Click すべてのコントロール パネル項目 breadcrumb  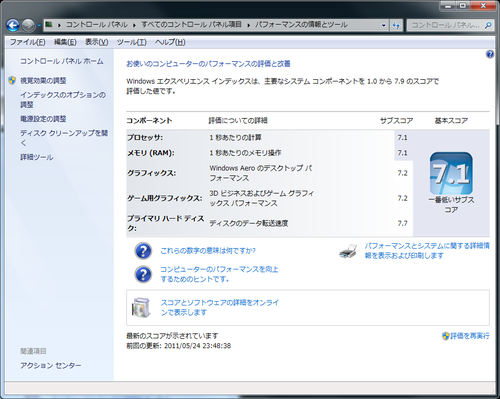pyautogui.click(x=191, y=24)
